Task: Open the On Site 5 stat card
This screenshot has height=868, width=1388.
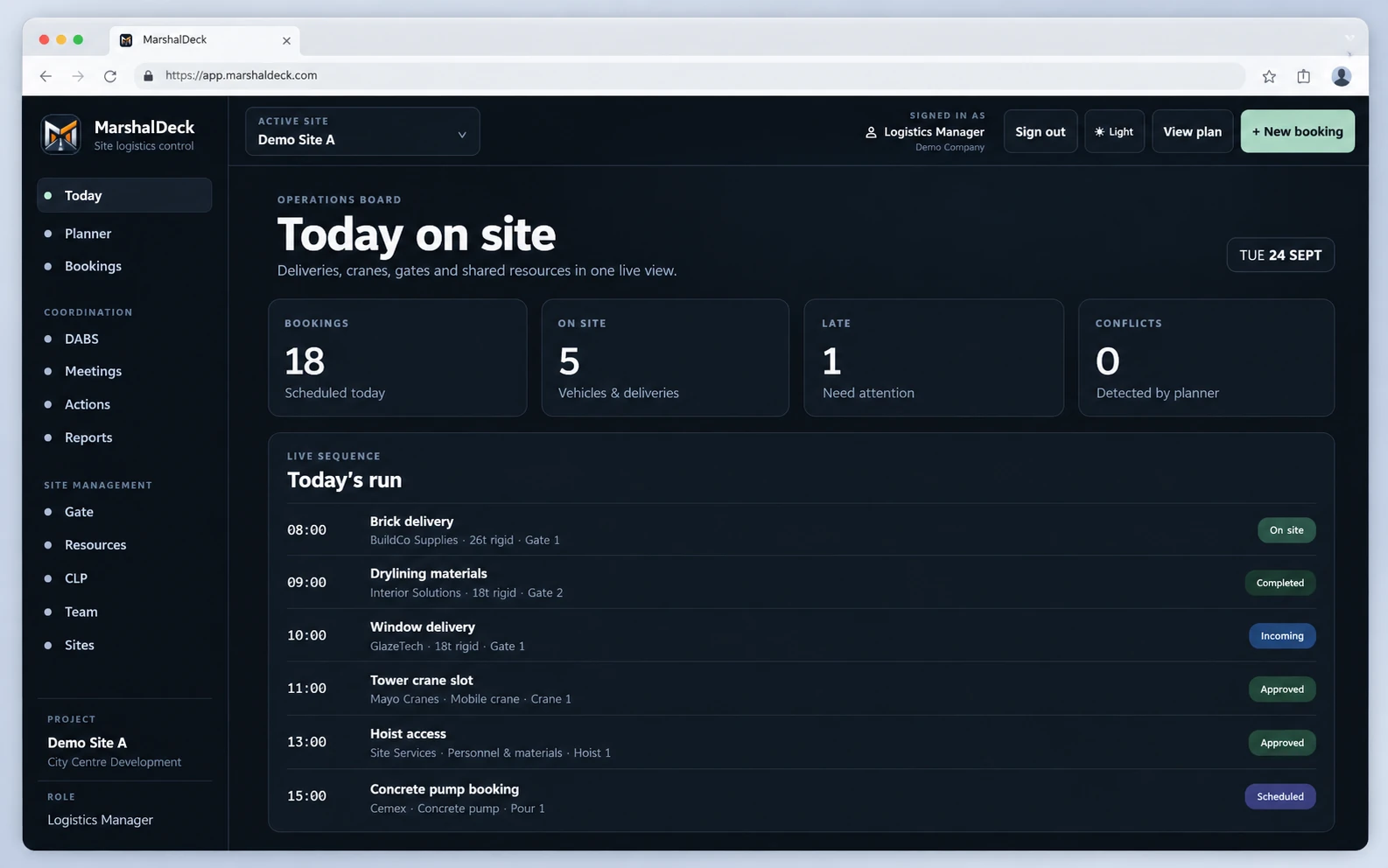Action: click(665, 358)
